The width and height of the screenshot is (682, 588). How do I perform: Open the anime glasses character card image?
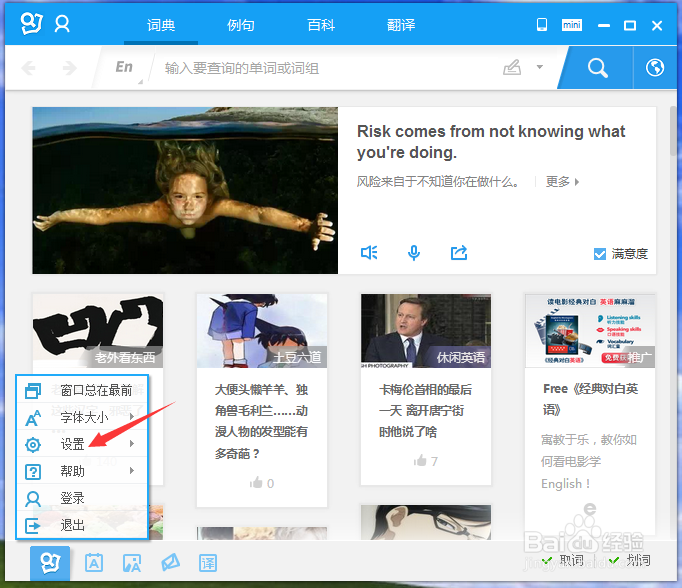[x=426, y=522]
